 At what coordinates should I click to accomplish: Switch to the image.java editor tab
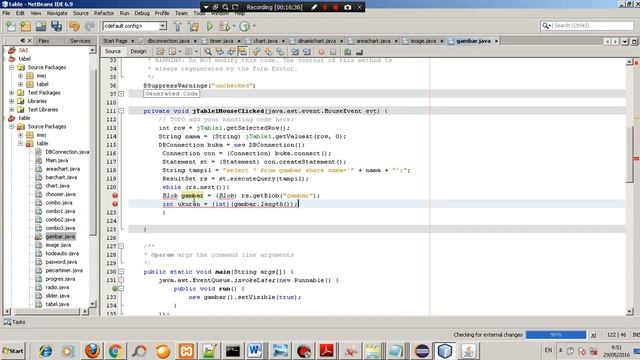point(423,41)
